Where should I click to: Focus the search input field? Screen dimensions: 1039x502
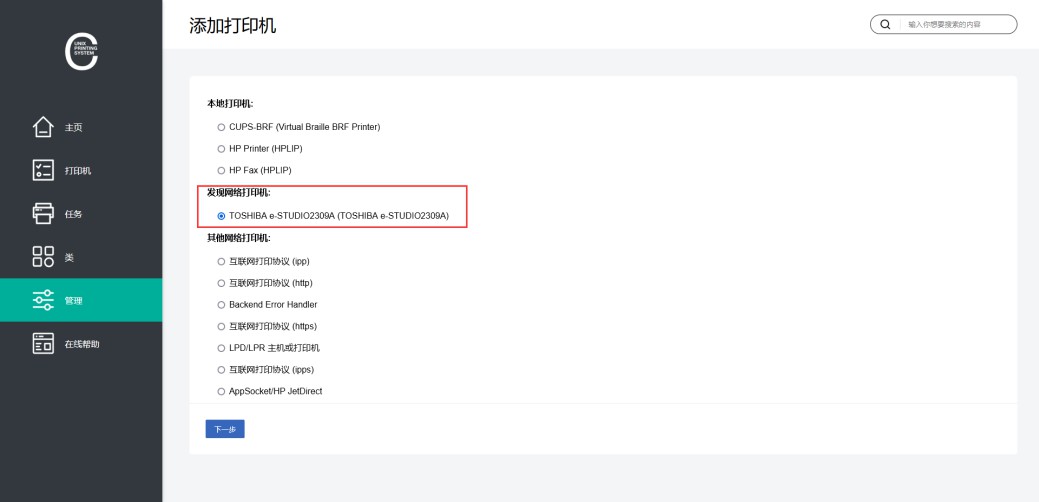pos(955,24)
